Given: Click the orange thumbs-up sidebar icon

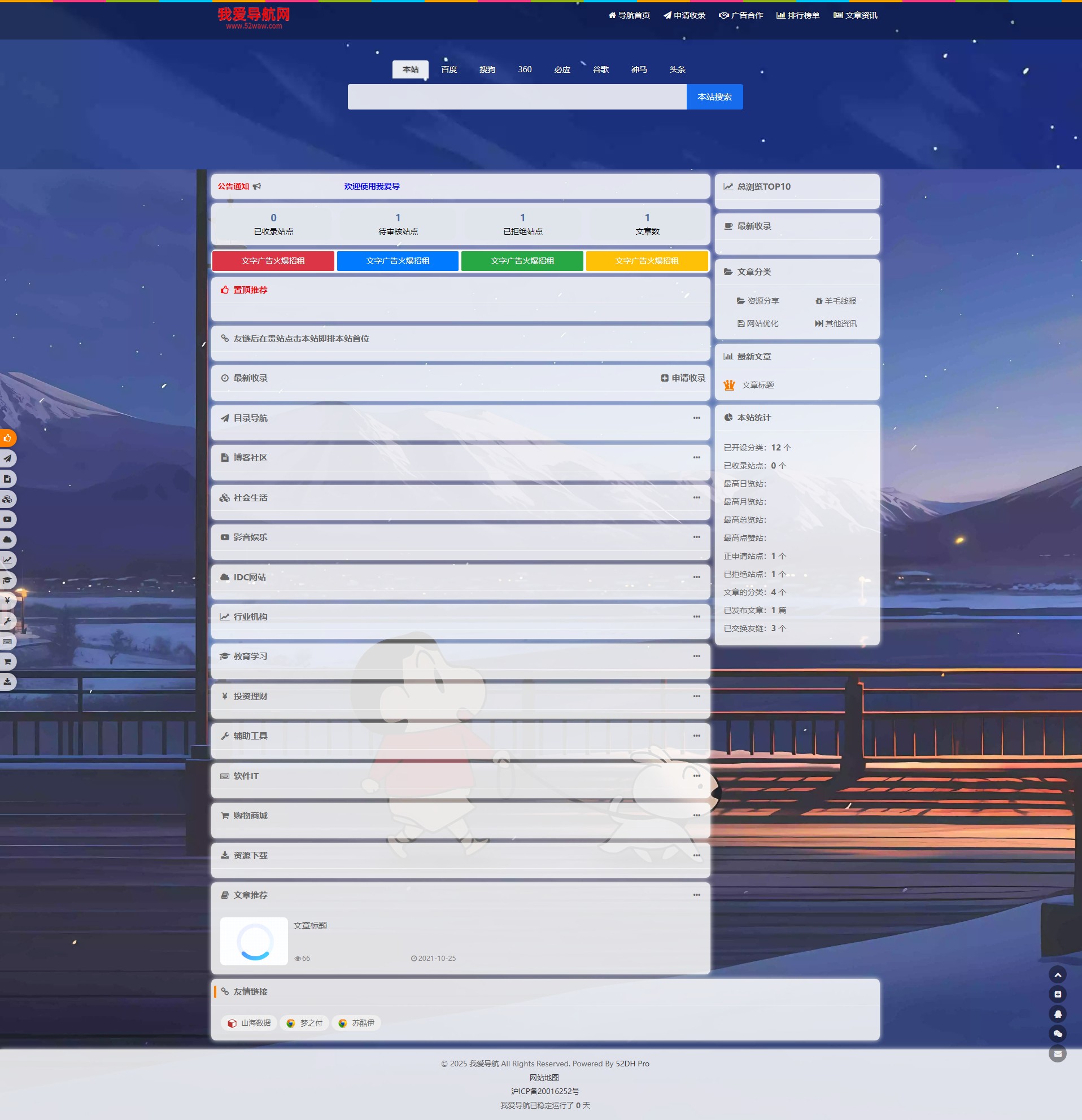Looking at the screenshot, I should point(7,438).
